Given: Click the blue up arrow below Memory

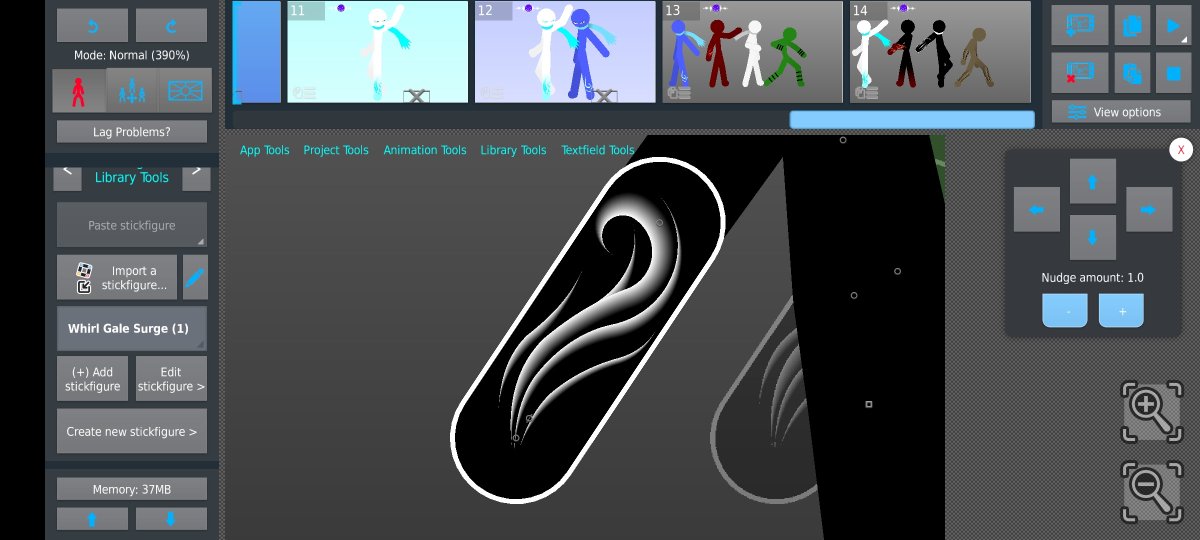Looking at the screenshot, I should 92,518.
